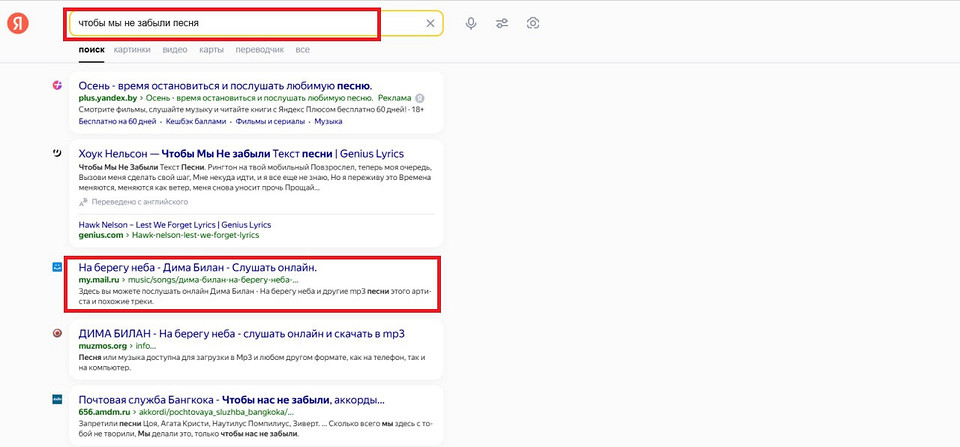Clear the search query with X
The height and width of the screenshot is (447, 960).
pos(430,23)
